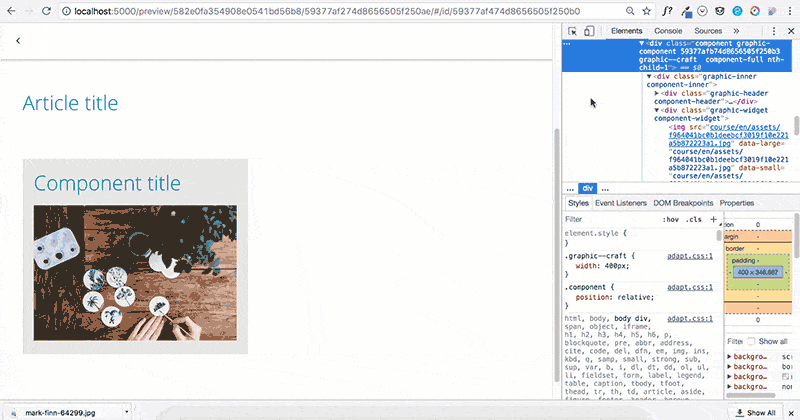Screen dimensions: 800x420
Task: View site information icon in address bar
Action: [x=66, y=11]
